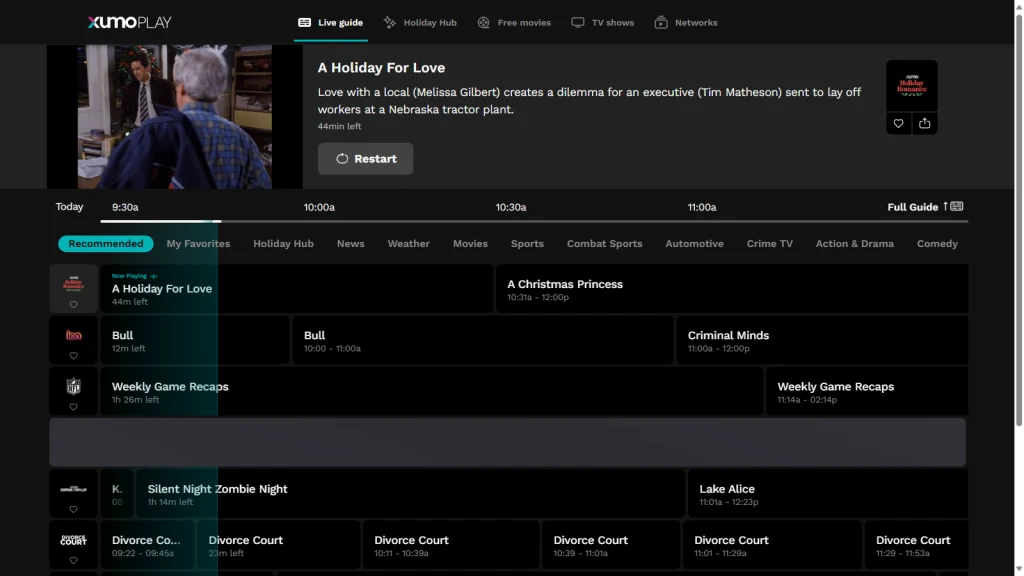This screenshot has width=1024, height=576.
Task: Select the Recommended category
Action: tap(106, 244)
